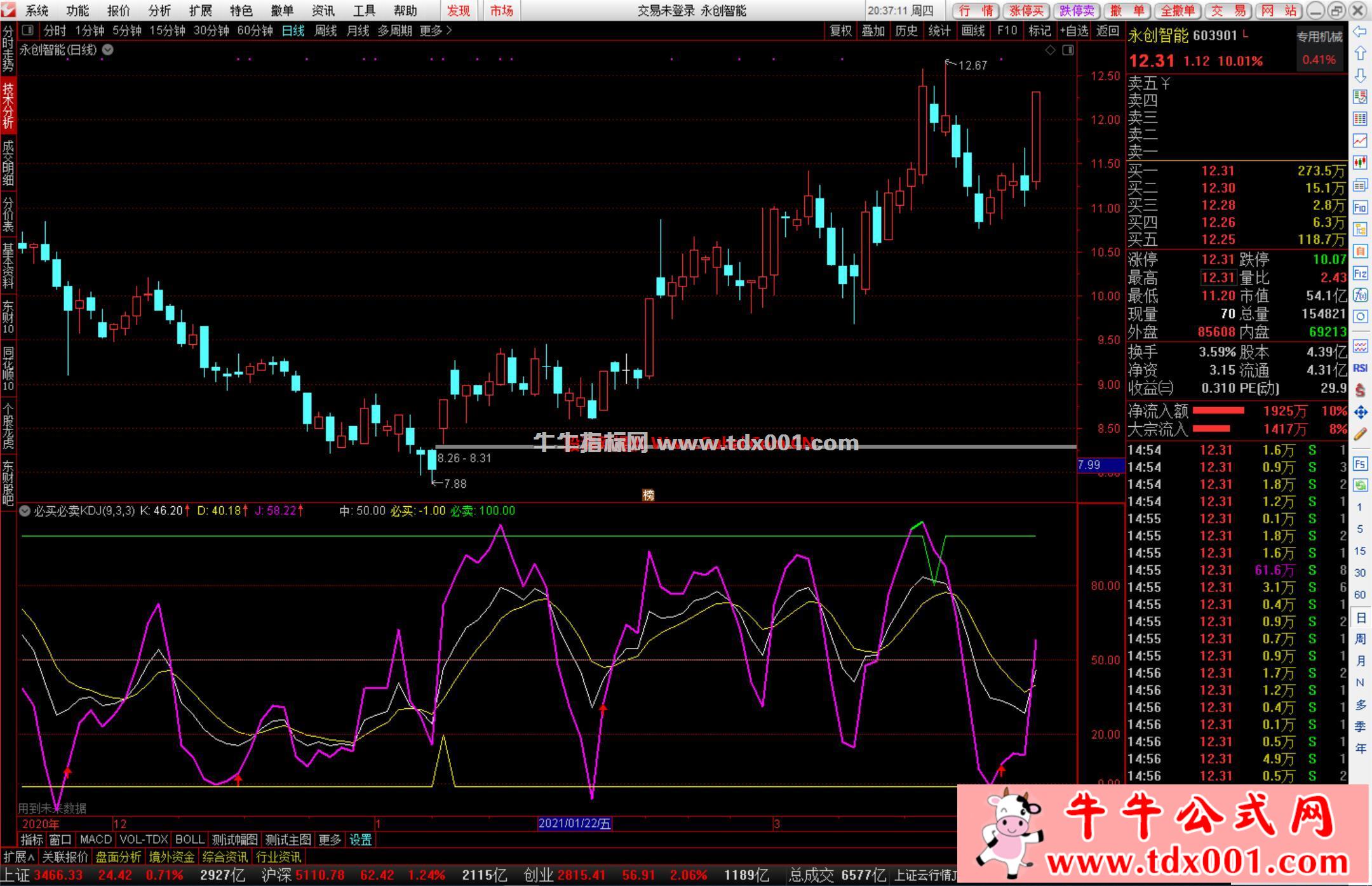Open the candlestick chart sidebar icon
The width and height of the screenshot is (1372, 886).
point(1360,163)
